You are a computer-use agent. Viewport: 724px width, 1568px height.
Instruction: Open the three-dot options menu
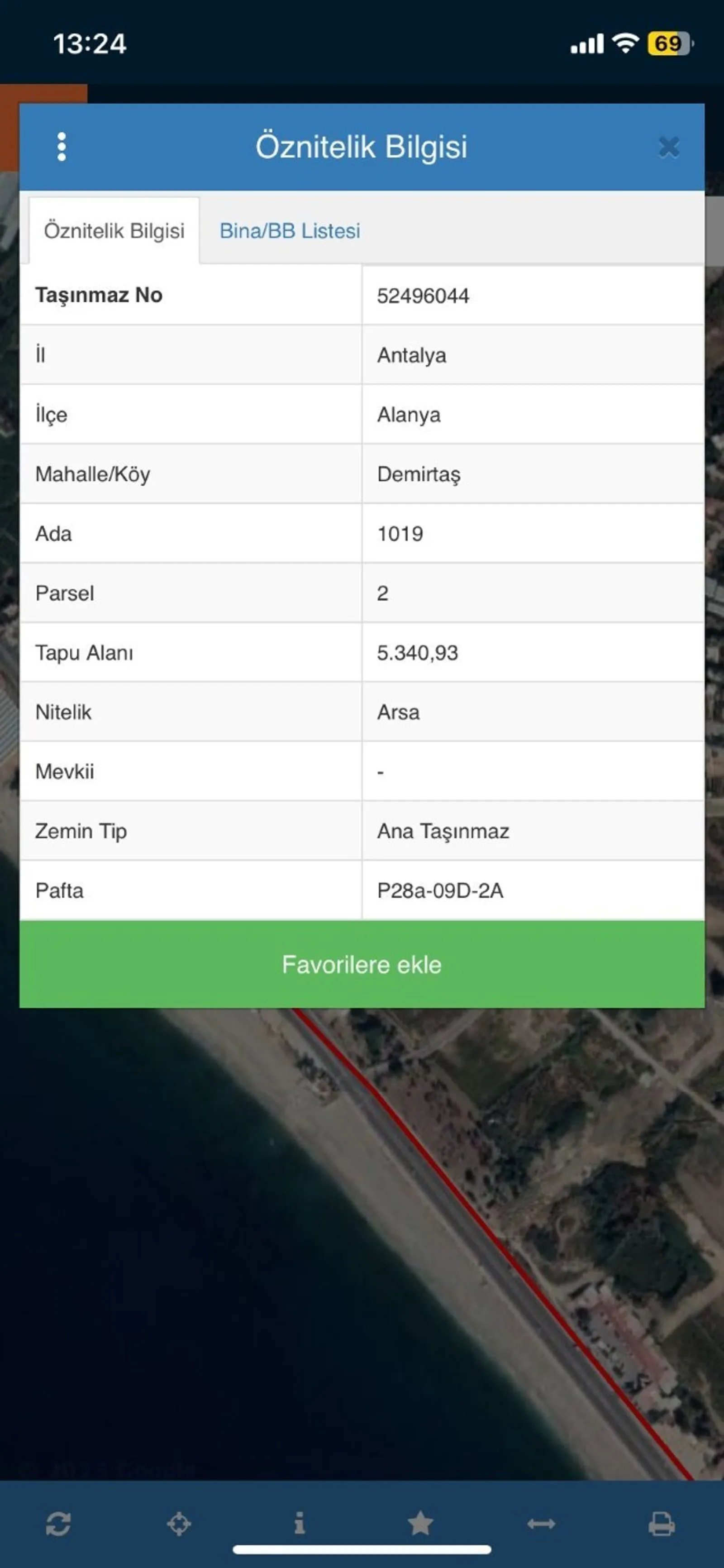coord(62,147)
